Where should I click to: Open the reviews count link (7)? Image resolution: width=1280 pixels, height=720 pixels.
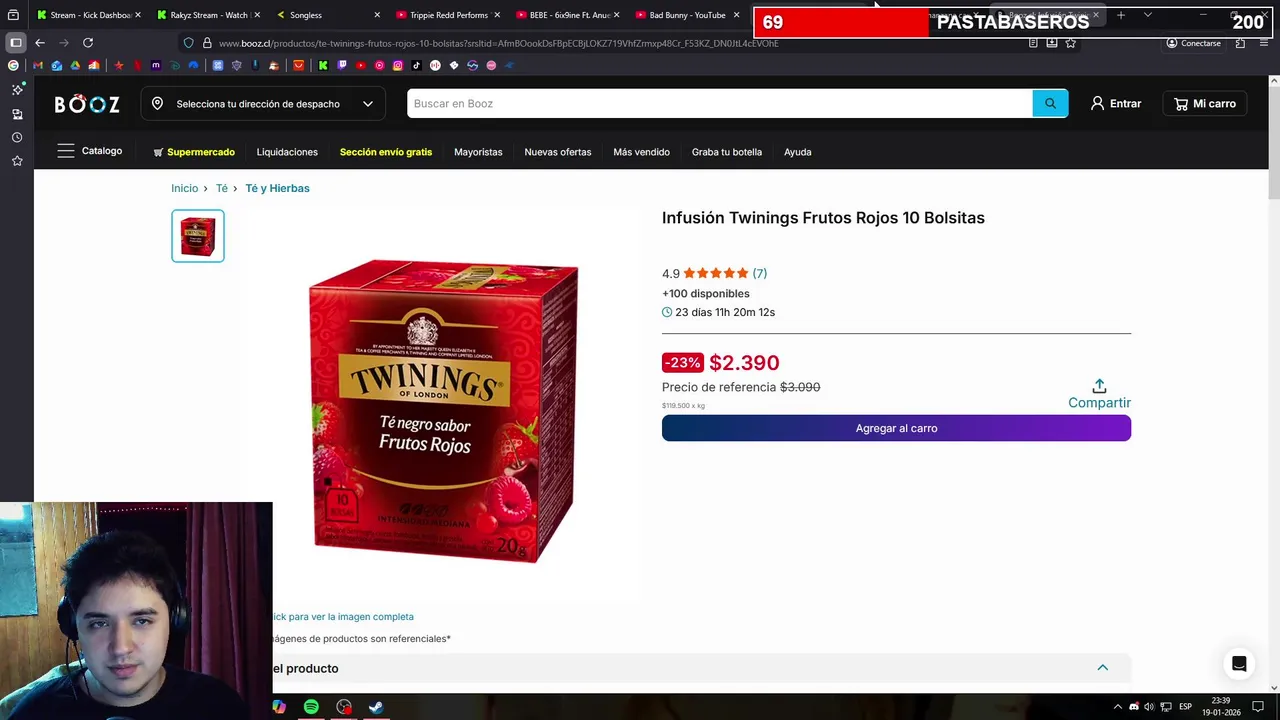pyautogui.click(x=760, y=273)
